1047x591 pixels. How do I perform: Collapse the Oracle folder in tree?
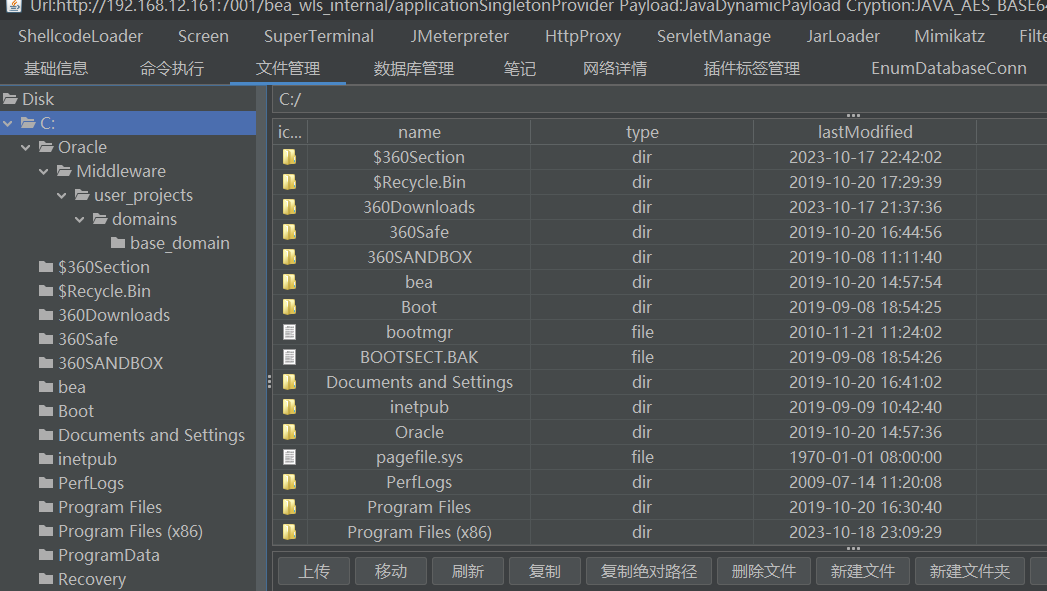coord(26,147)
